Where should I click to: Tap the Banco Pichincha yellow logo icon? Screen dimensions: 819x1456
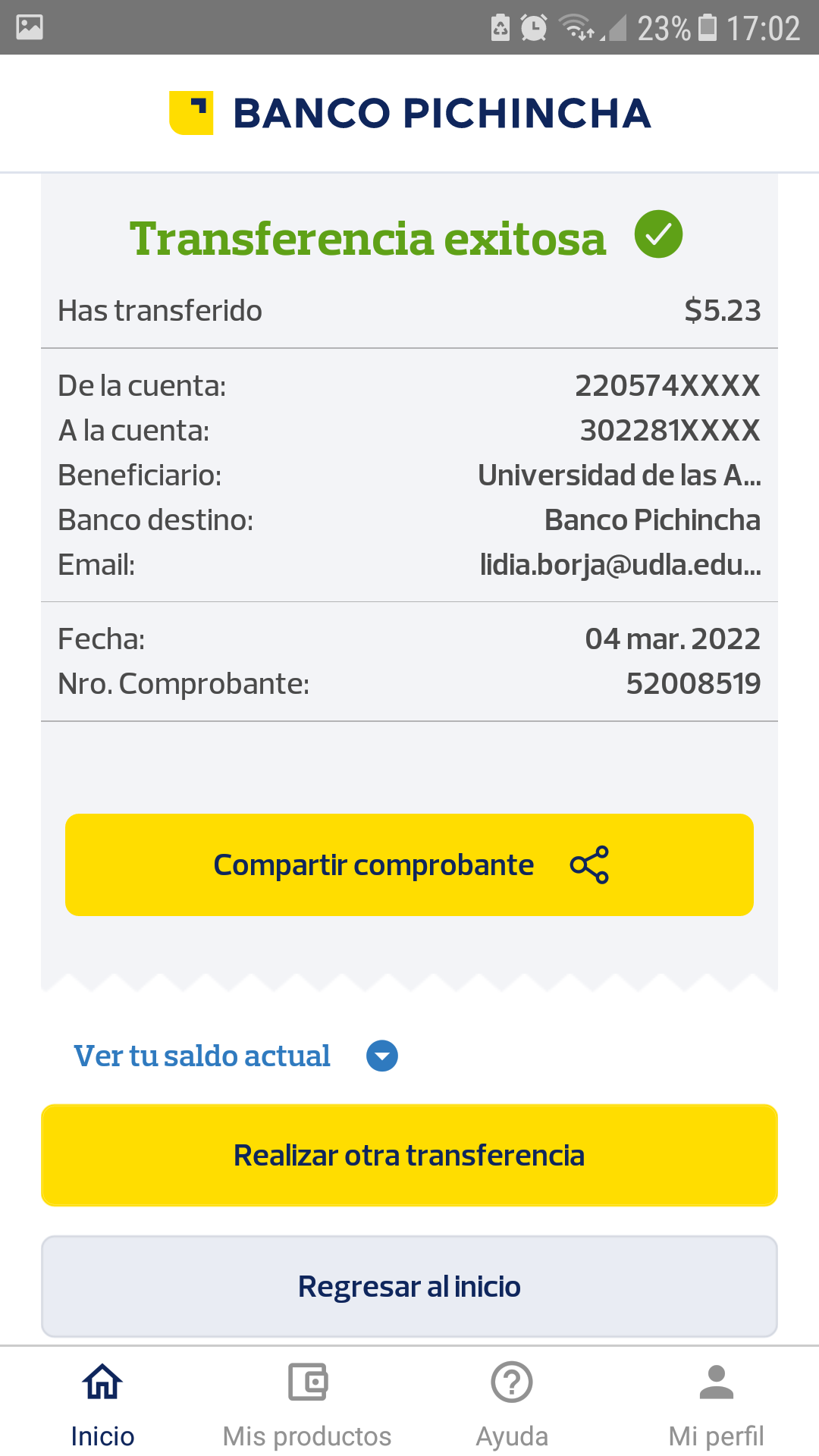pyautogui.click(x=191, y=113)
